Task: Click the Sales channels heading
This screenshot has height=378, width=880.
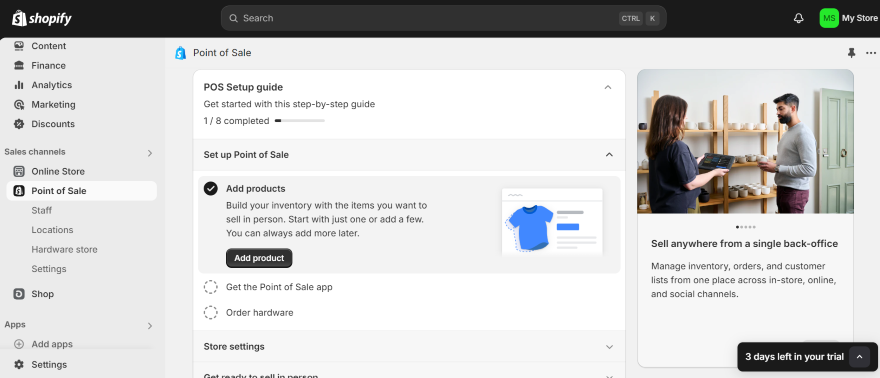Action: click(35, 152)
